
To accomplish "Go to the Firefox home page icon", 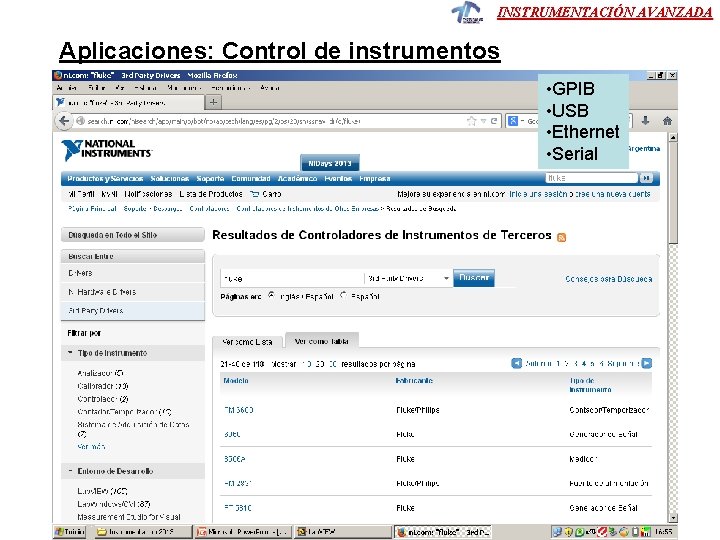I will tap(667, 121).
